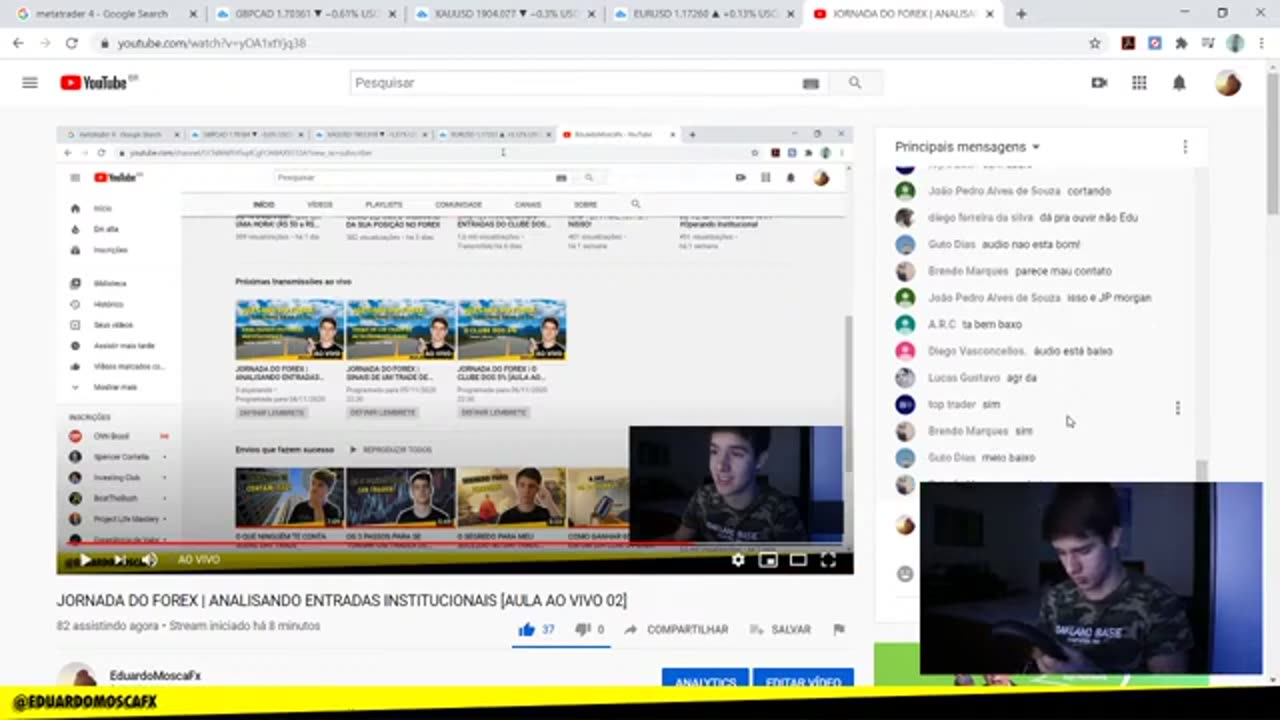Open ANALYTICS for this video
1280x720 pixels.
[705, 678]
